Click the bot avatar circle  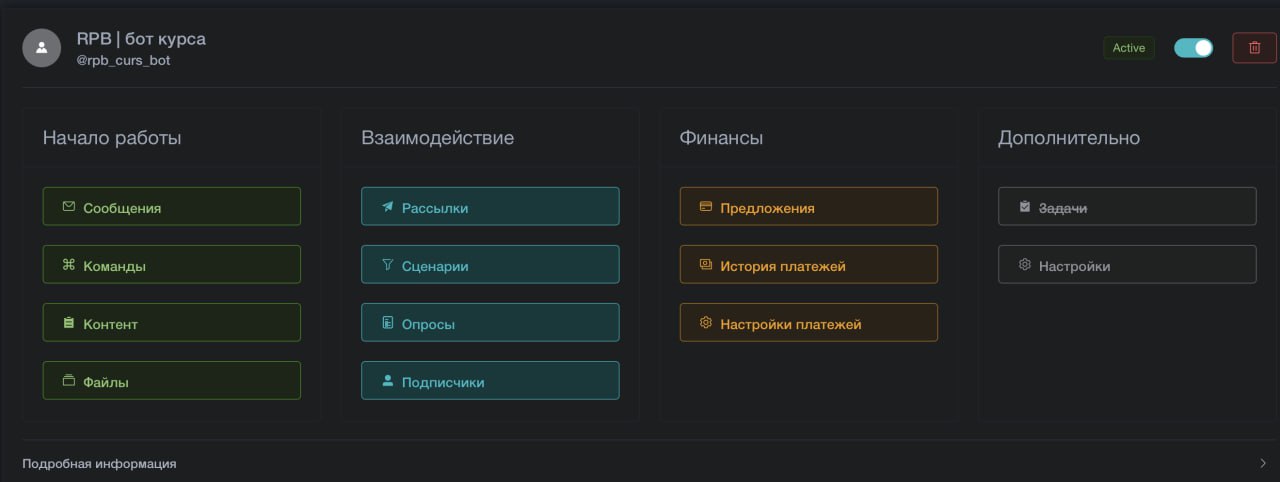[x=42, y=48]
